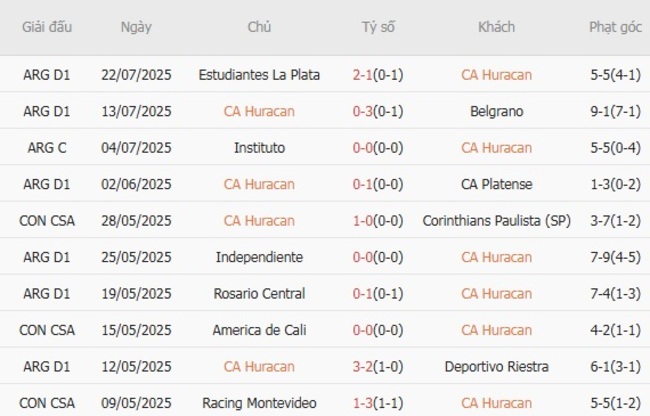Click the 0-3 score against Belgrano
This screenshot has width=650, height=416.
363,111
